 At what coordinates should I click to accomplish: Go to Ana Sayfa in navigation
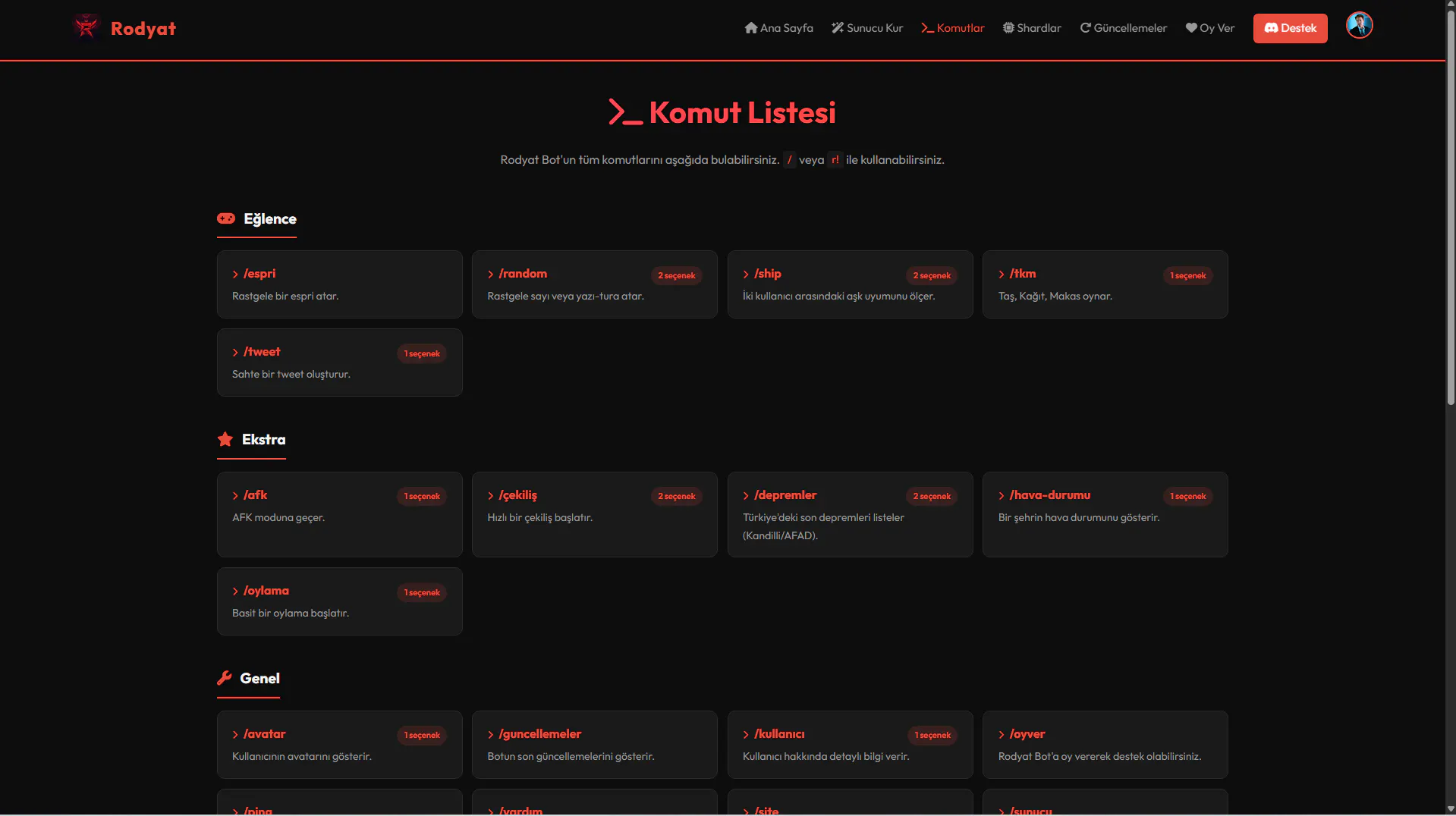(778, 28)
